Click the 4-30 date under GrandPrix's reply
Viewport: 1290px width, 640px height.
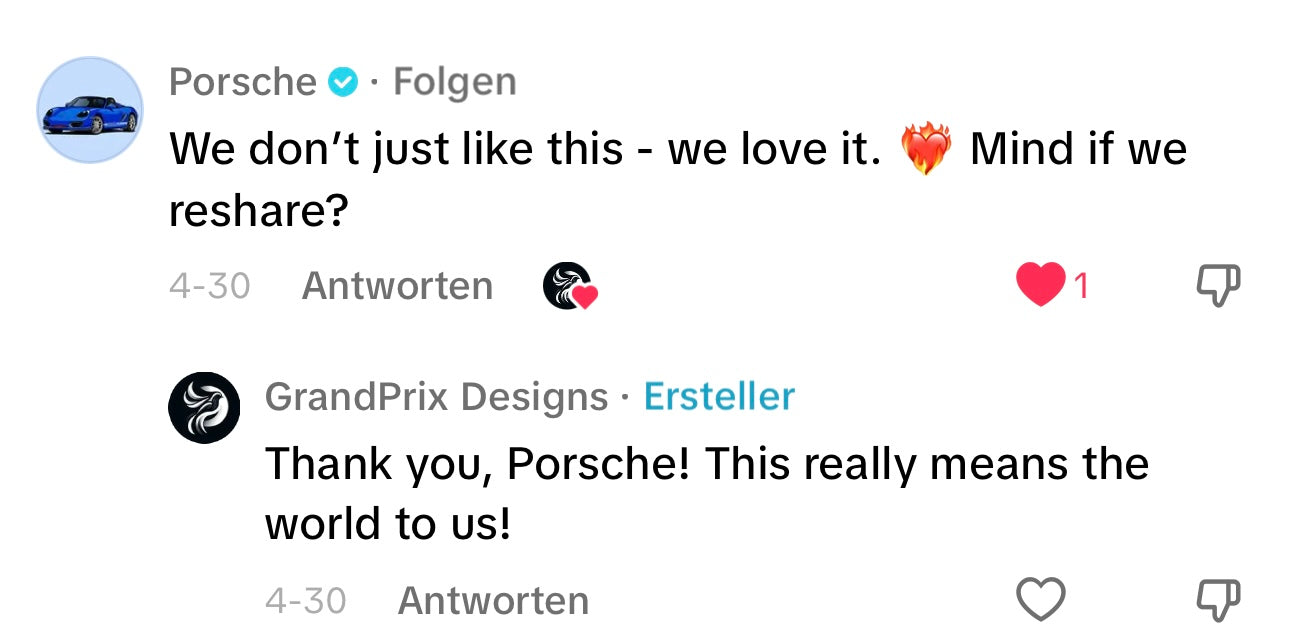tap(305, 601)
